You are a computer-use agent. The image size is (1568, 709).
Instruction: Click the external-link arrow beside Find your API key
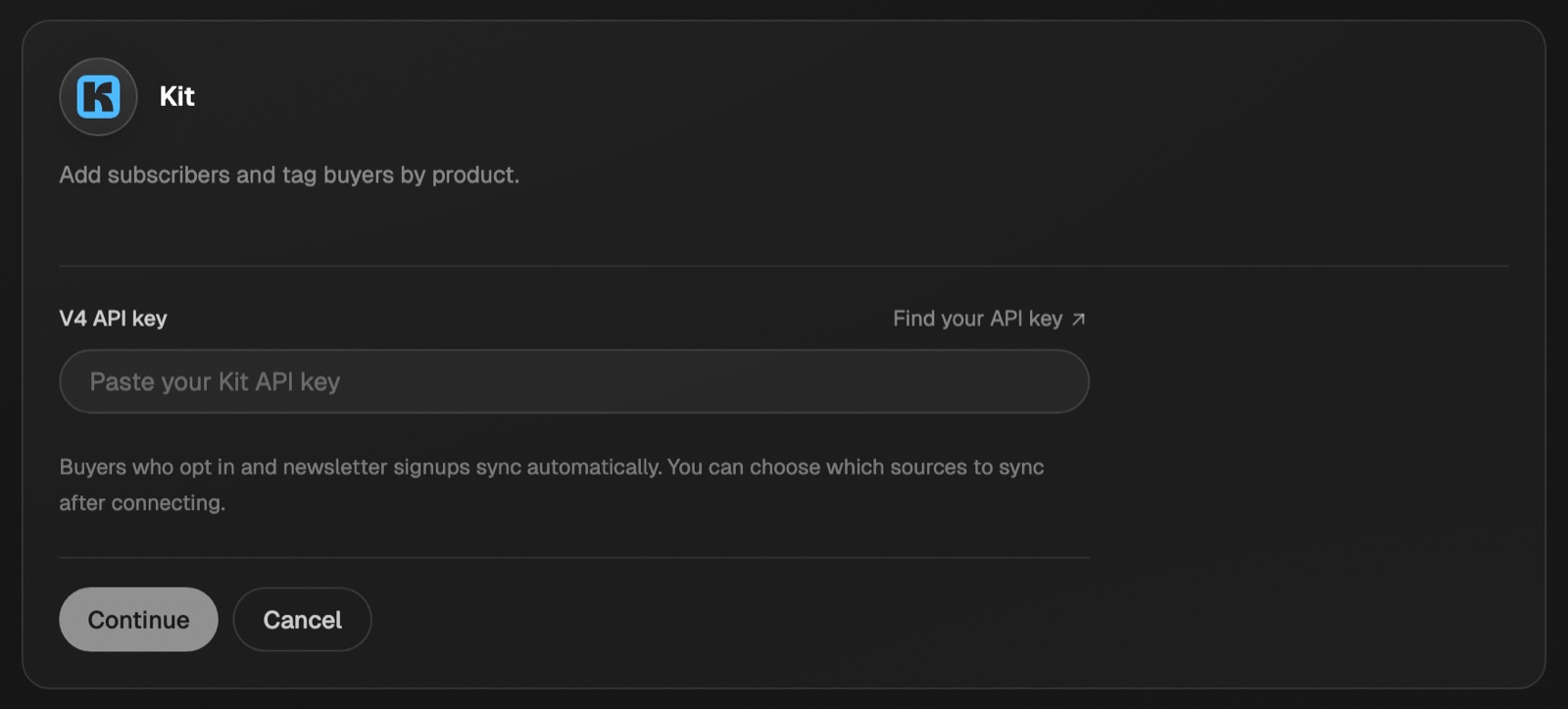click(x=1078, y=320)
